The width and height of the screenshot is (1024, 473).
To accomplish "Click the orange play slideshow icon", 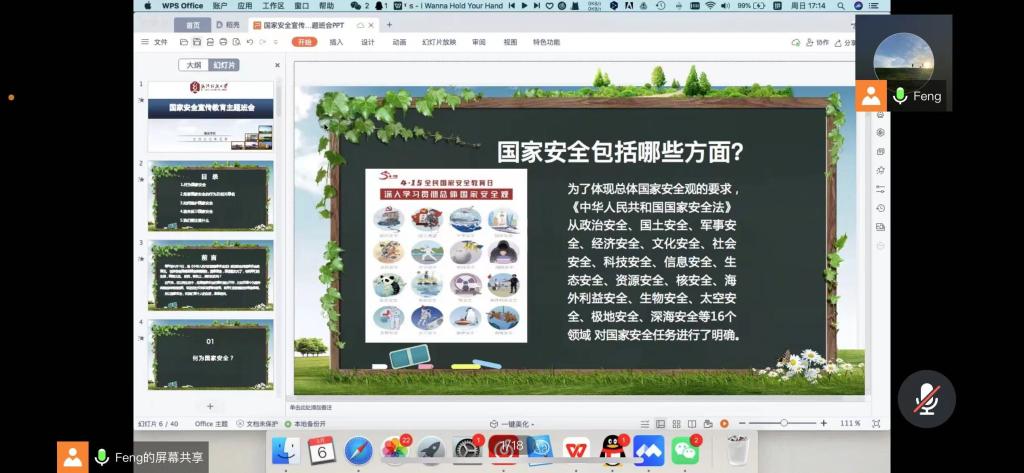I will point(724,423).
